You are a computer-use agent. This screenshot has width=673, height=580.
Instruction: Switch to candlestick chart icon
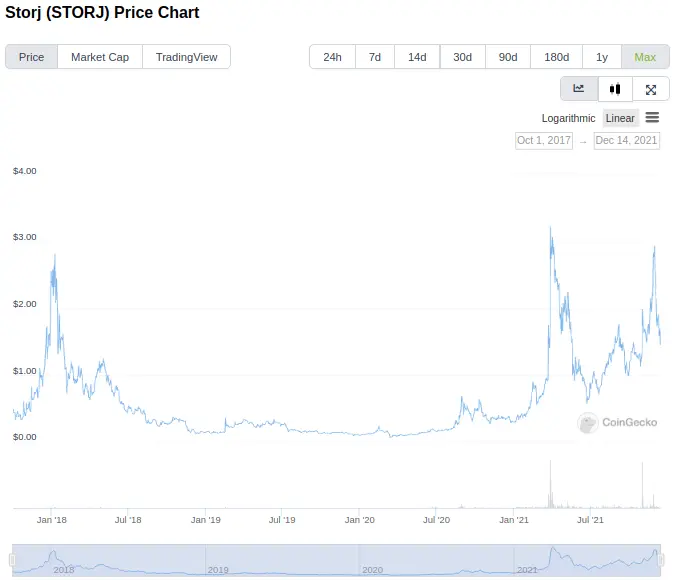click(x=615, y=89)
